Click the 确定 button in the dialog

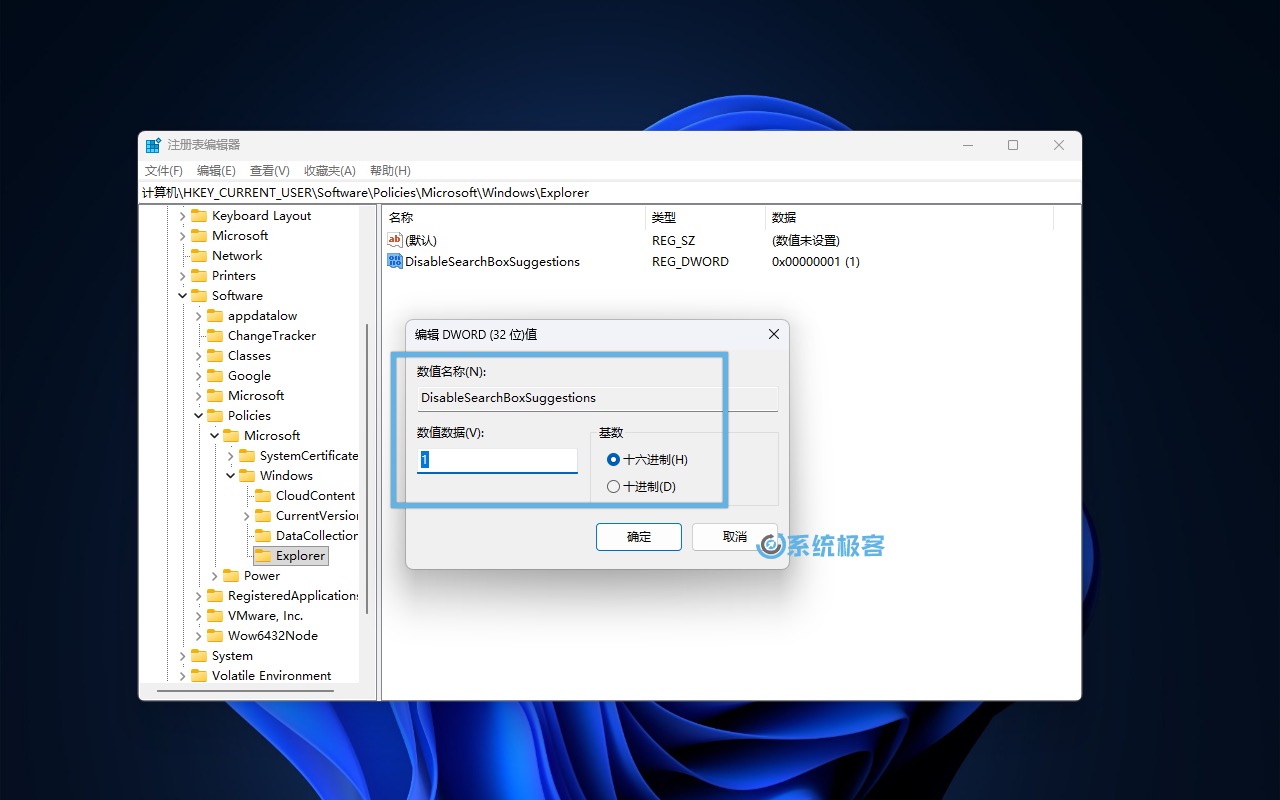click(x=638, y=536)
